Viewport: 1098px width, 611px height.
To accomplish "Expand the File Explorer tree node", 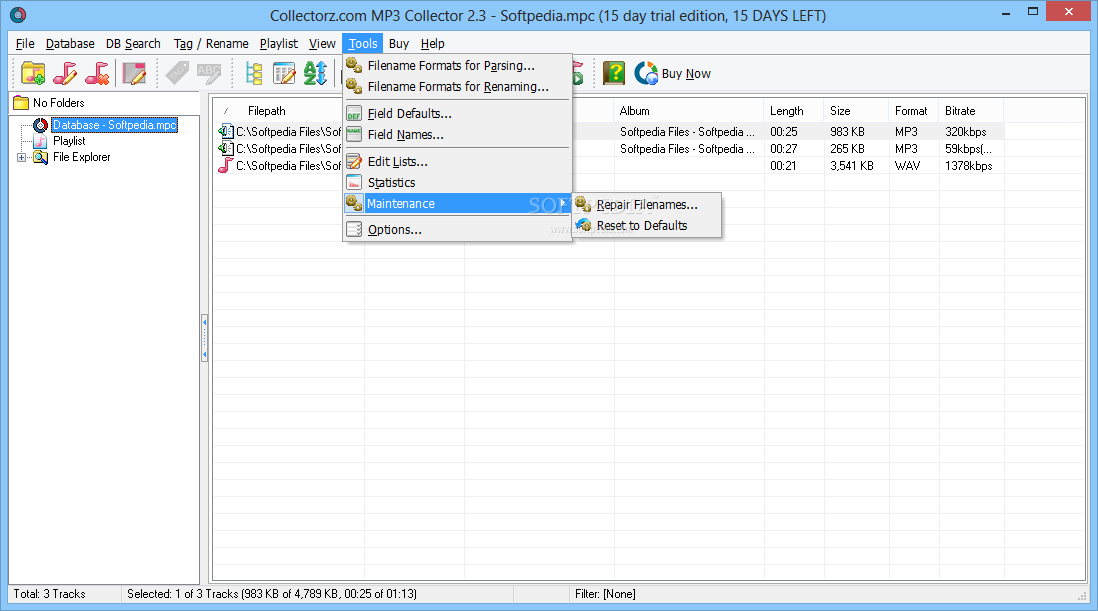I will [22, 157].
